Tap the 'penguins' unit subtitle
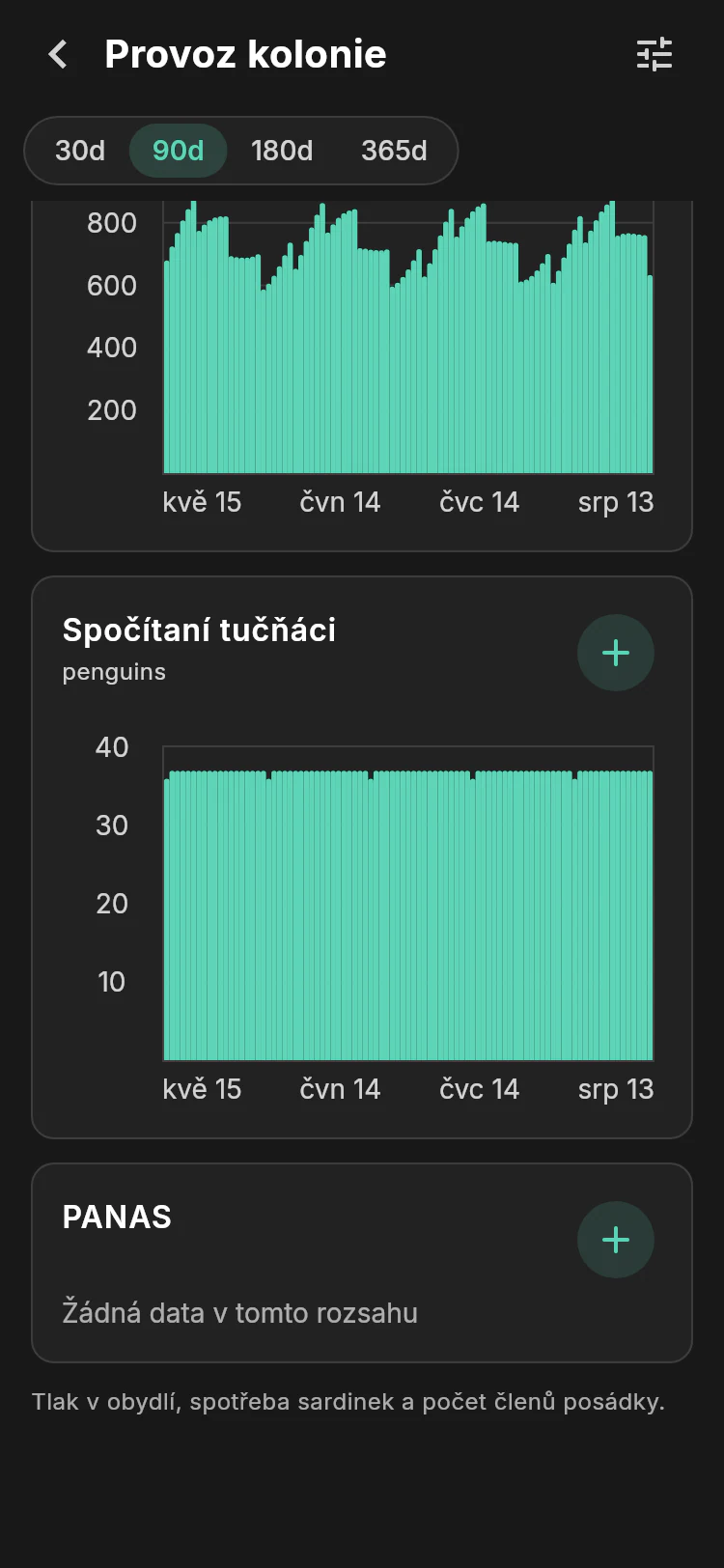The height and width of the screenshot is (1568, 724). 114,672
